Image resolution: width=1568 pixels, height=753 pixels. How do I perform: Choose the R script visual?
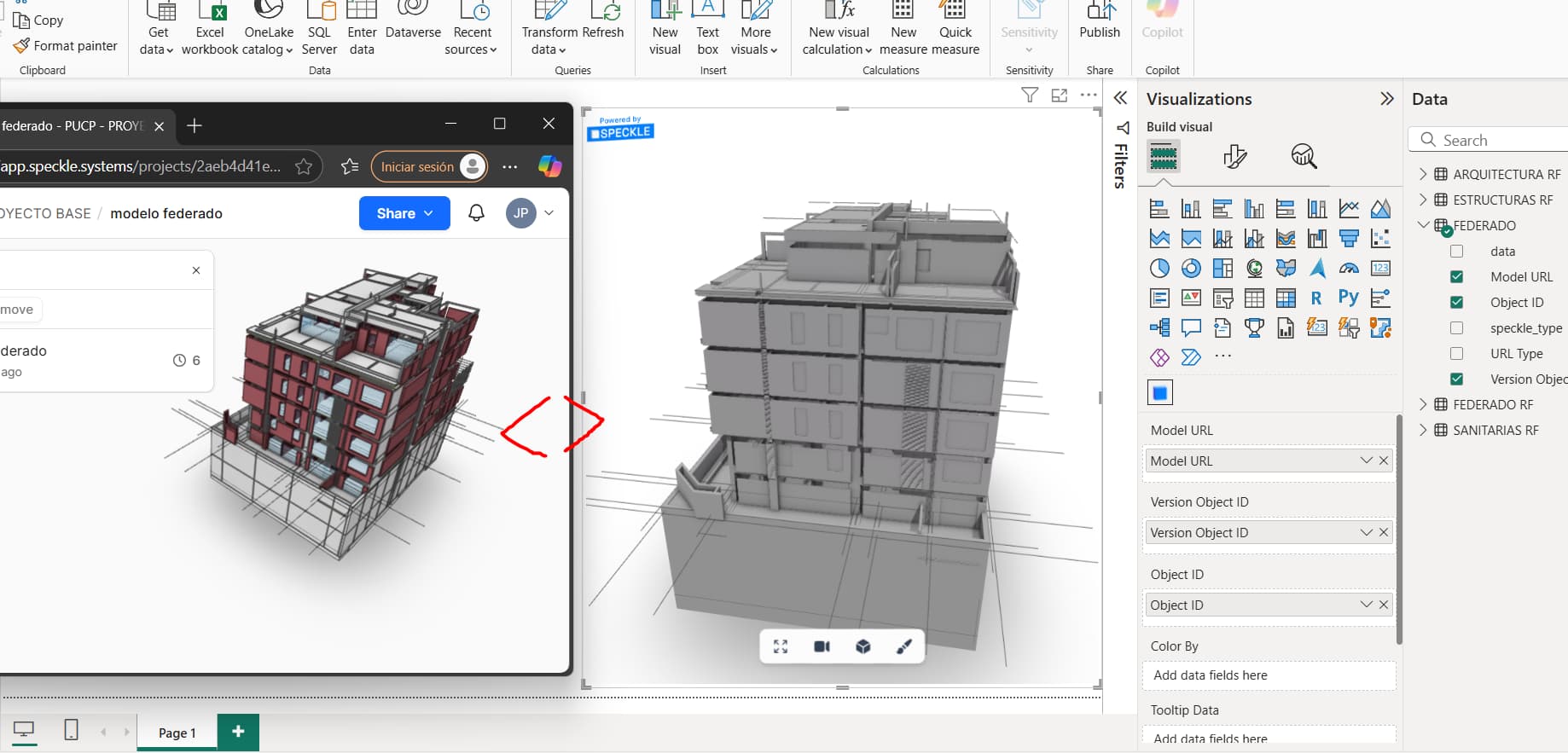pyautogui.click(x=1317, y=298)
